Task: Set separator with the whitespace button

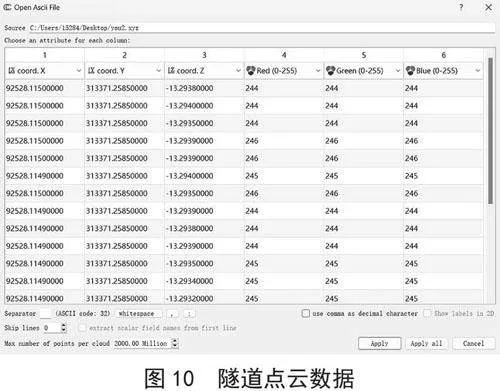Action: point(137,314)
